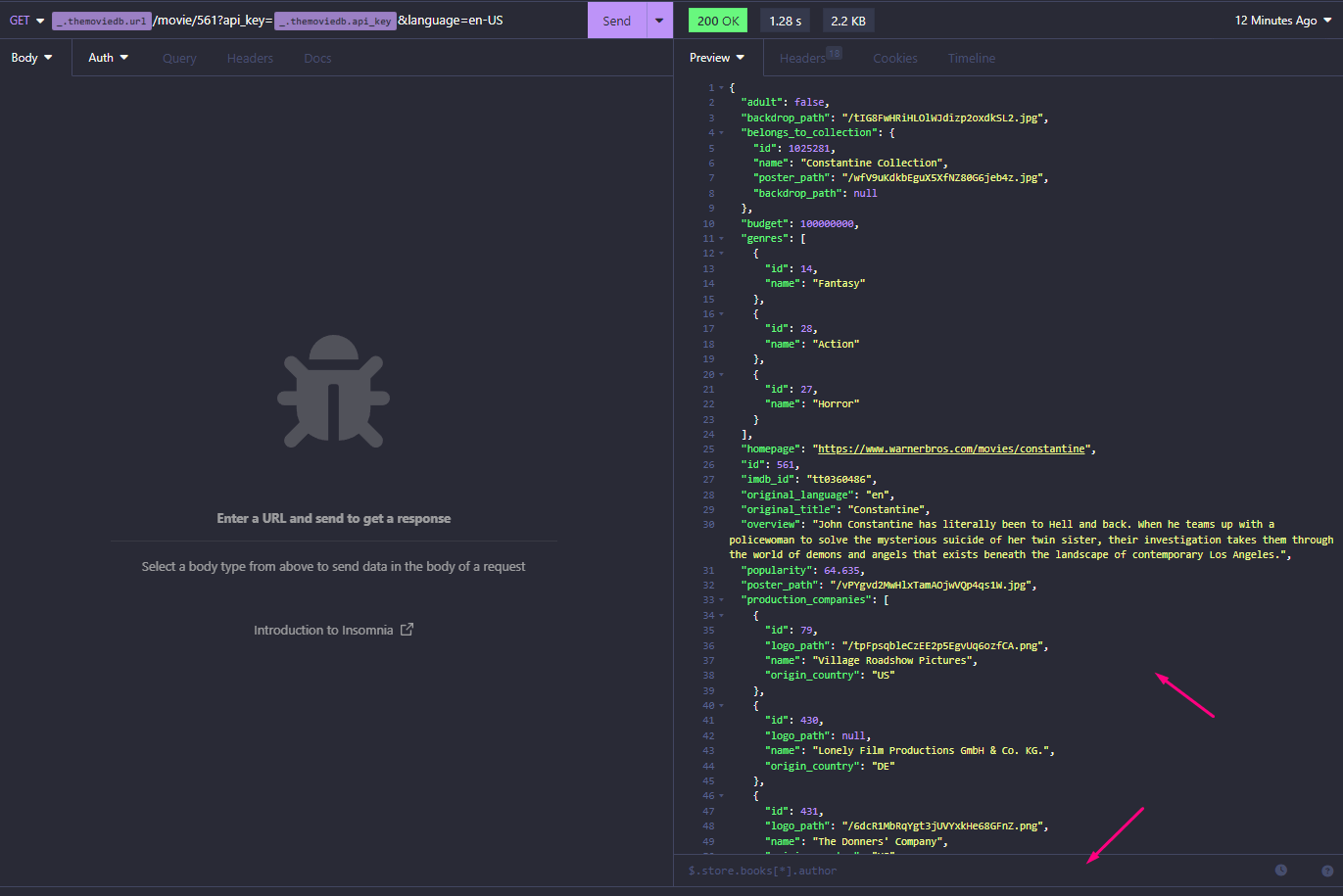Click the origin_country "DE" value

(x=883, y=766)
